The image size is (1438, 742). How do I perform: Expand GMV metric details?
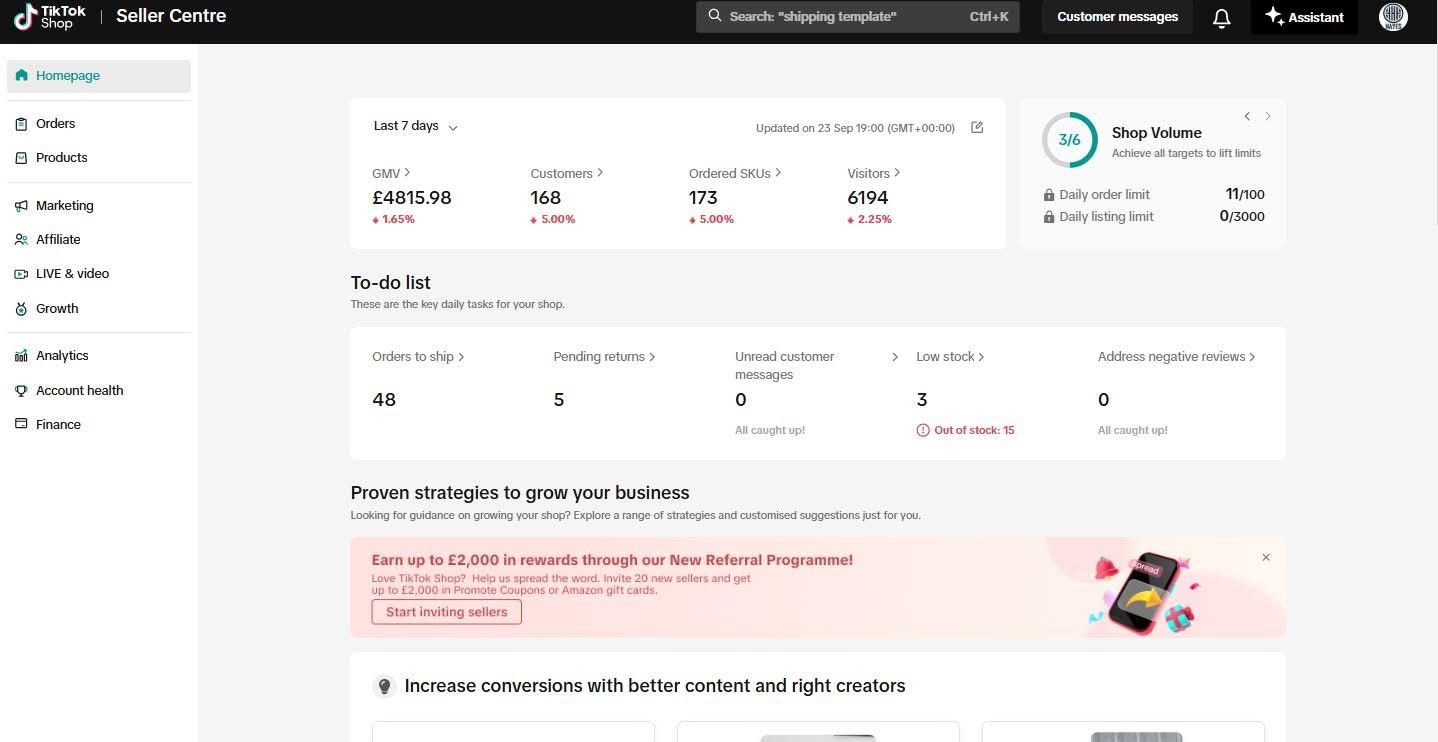(x=391, y=173)
